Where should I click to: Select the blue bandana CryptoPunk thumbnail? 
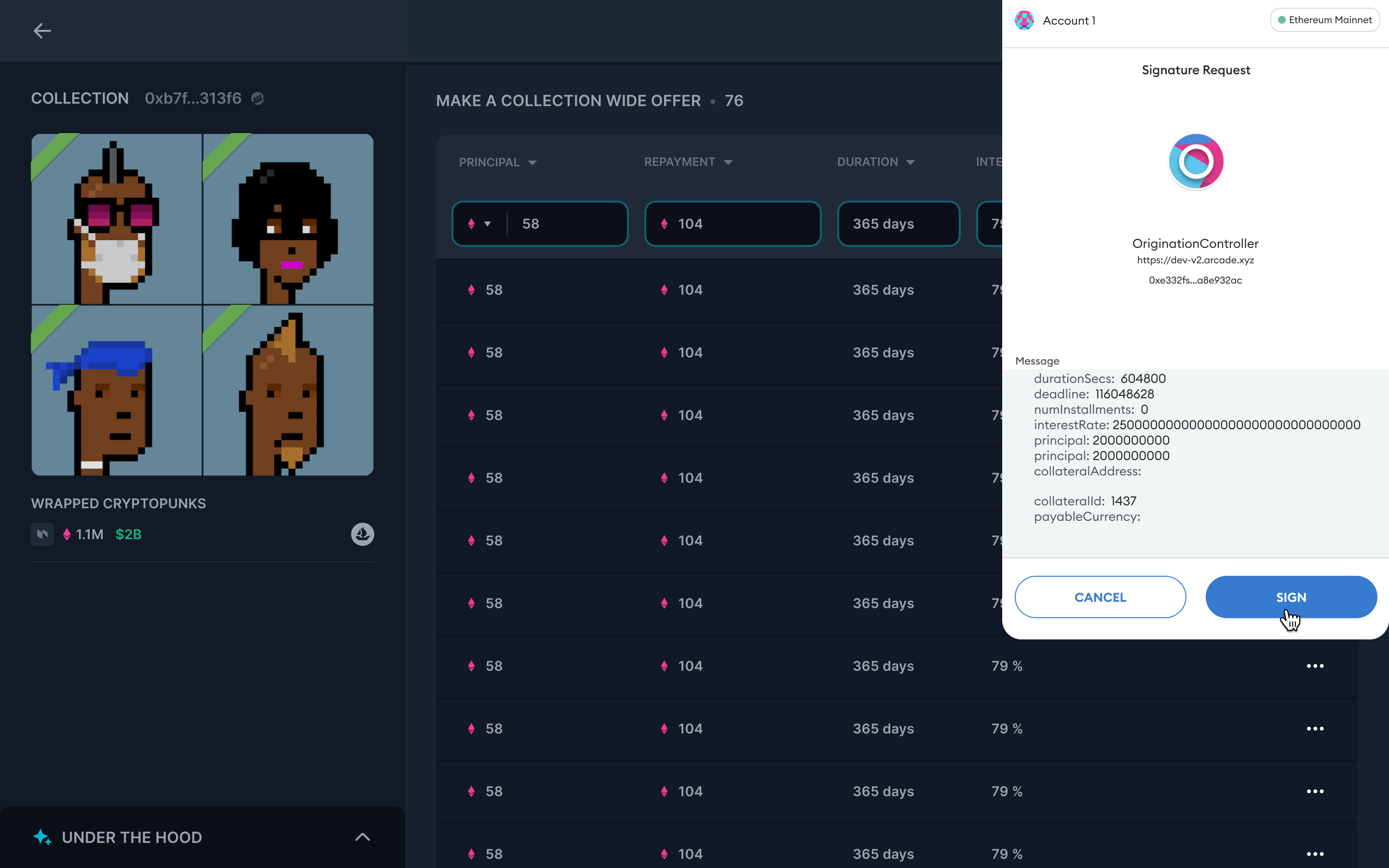117,391
